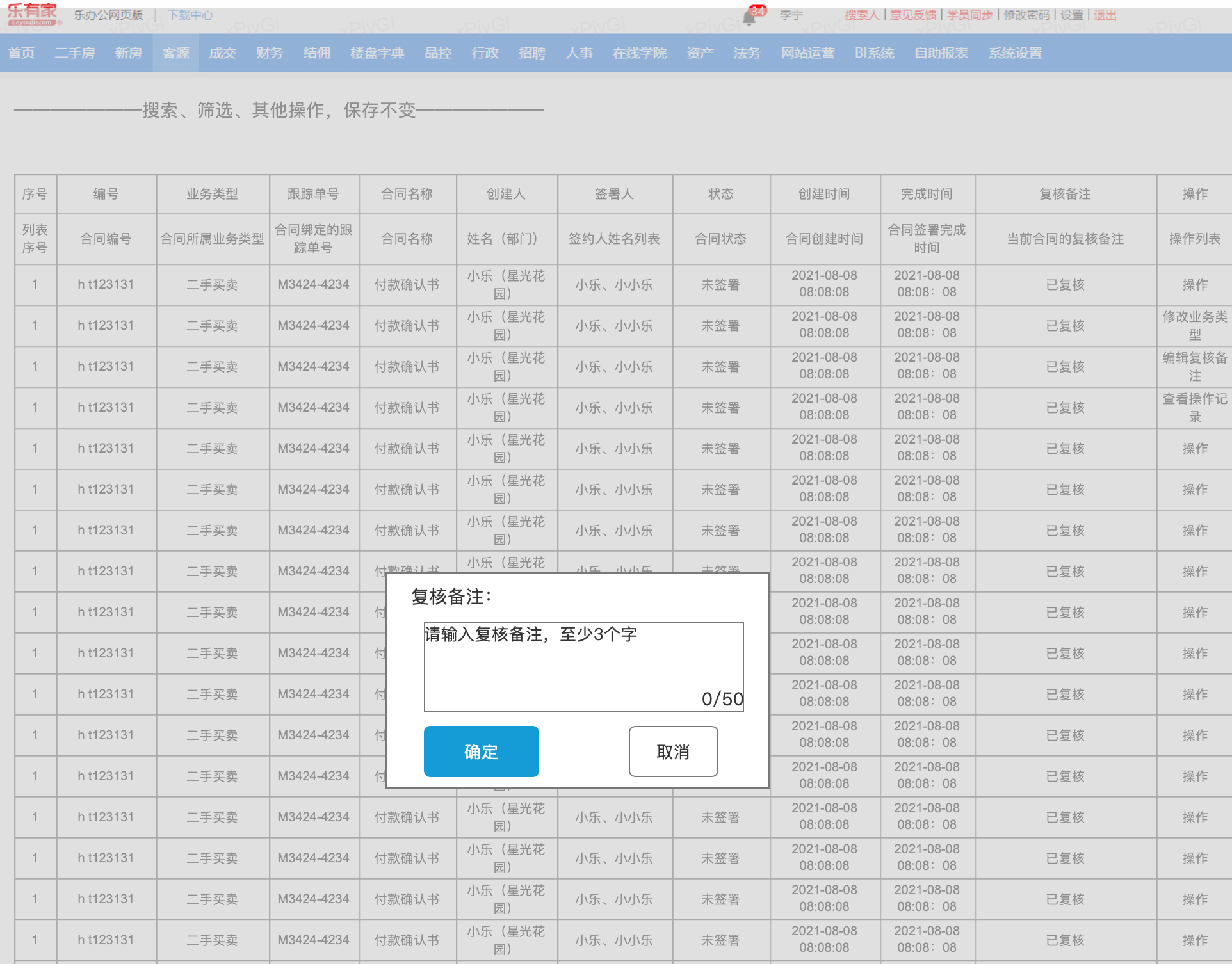Open 结佣 menu
This screenshot has height=964, width=1232.
tap(316, 53)
